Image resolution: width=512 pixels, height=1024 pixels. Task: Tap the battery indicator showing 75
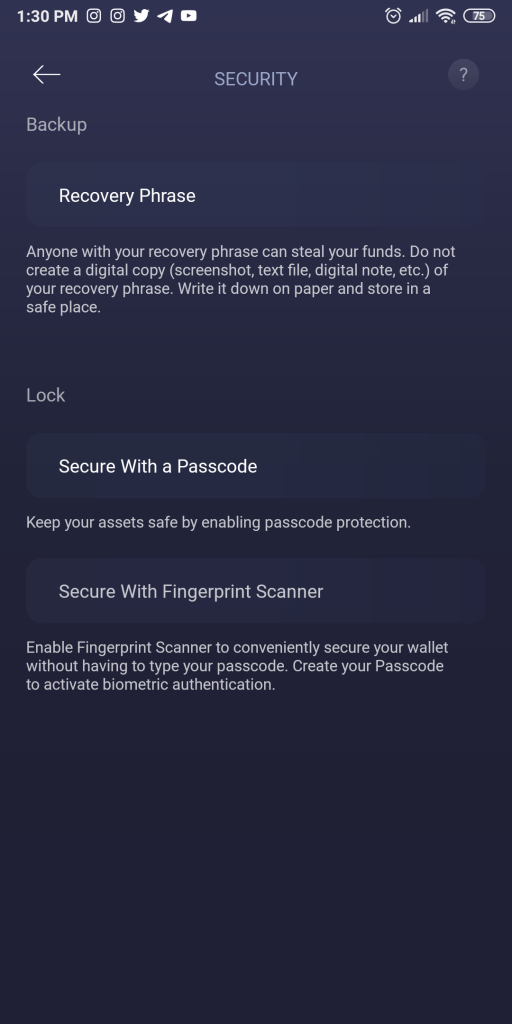coord(479,16)
